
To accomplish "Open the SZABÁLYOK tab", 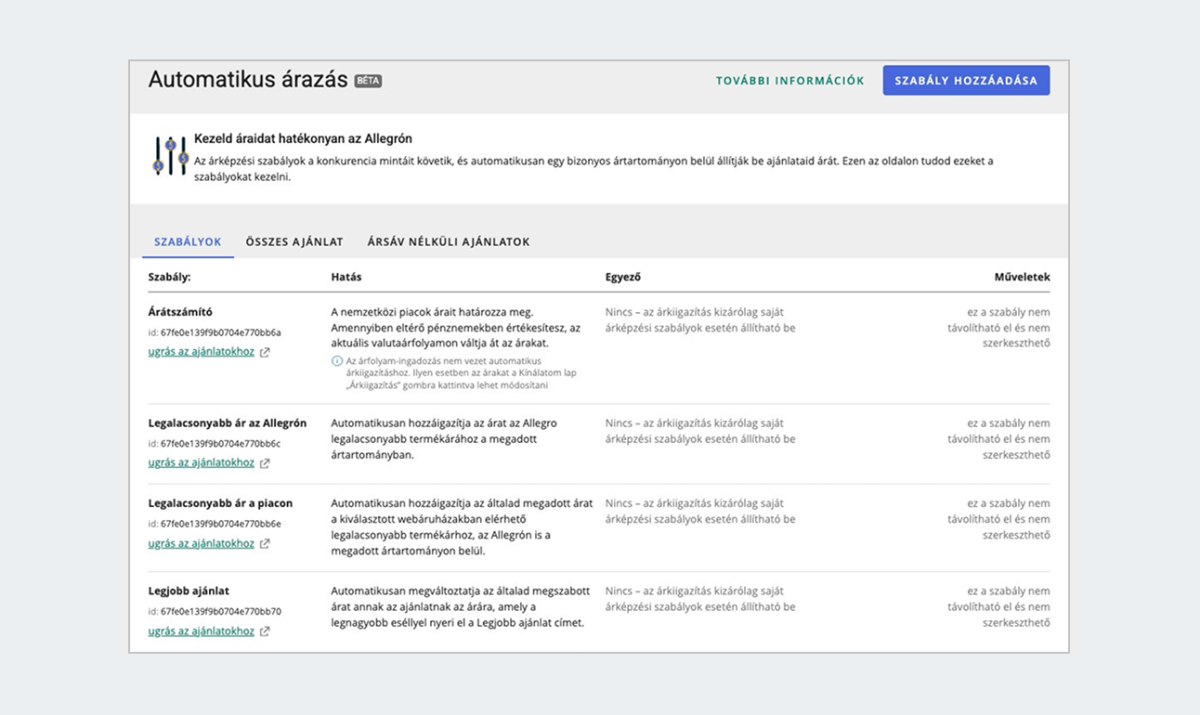I will point(188,242).
